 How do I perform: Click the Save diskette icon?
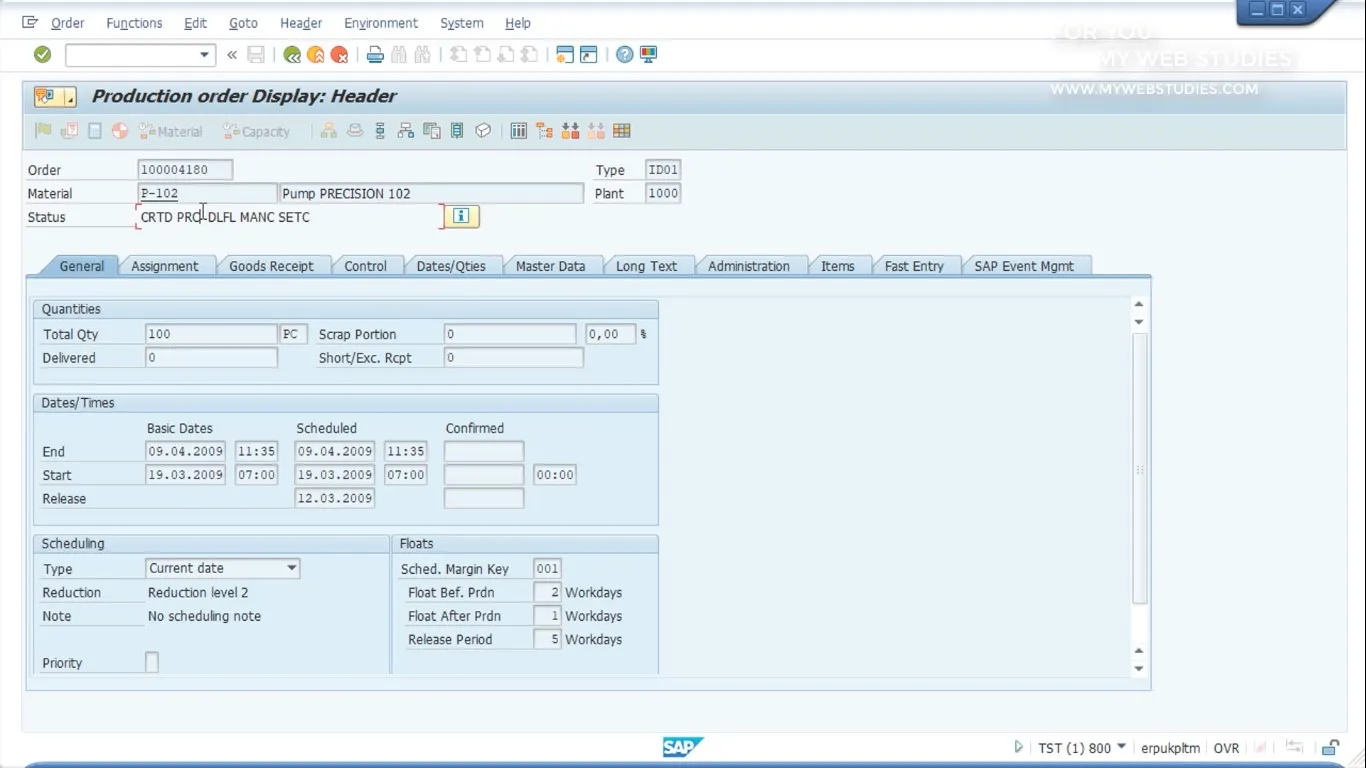[x=256, y=55]
